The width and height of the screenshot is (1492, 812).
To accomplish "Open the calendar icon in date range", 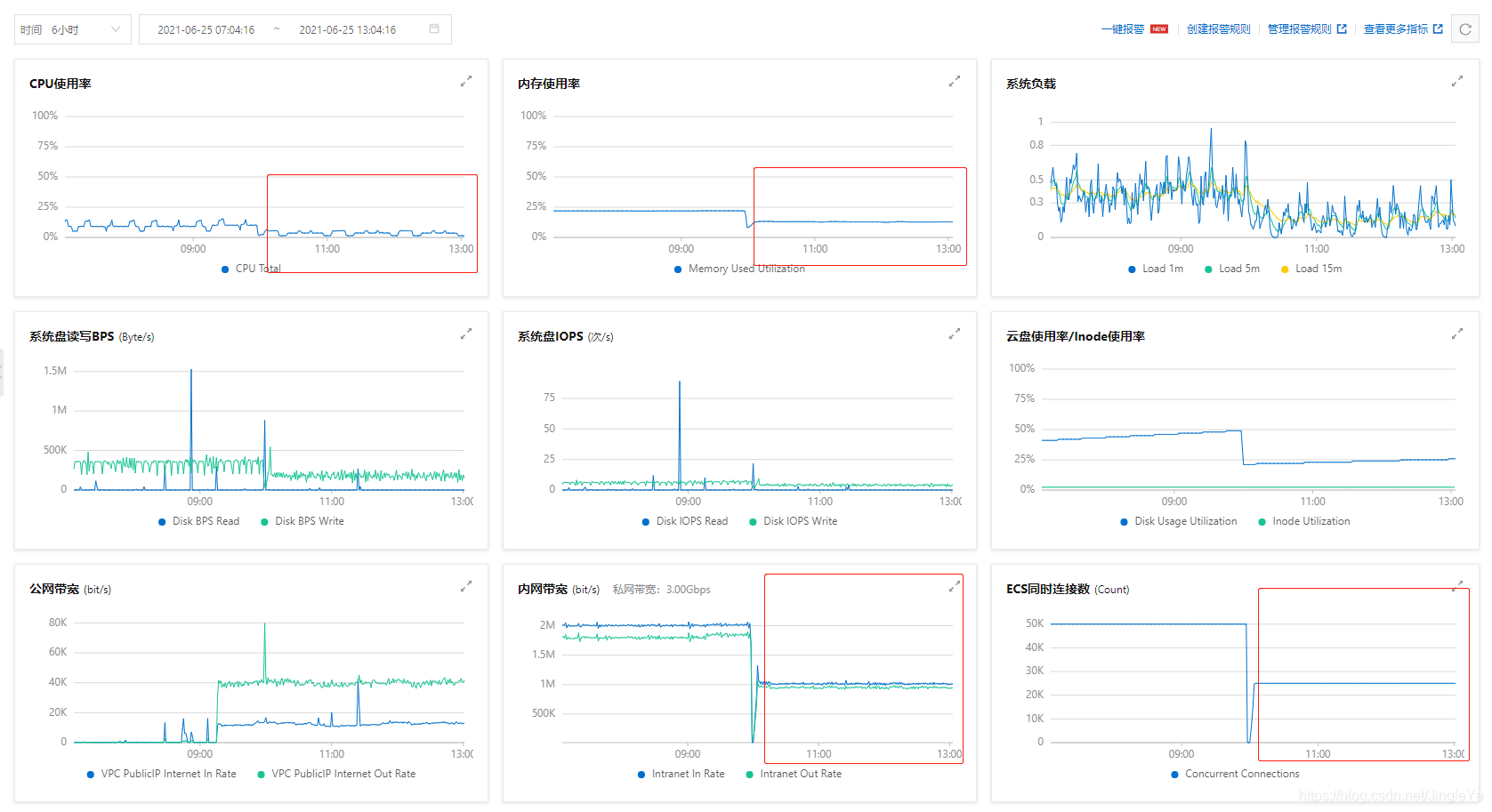I will pyautogui.click(x=434, y=29).
